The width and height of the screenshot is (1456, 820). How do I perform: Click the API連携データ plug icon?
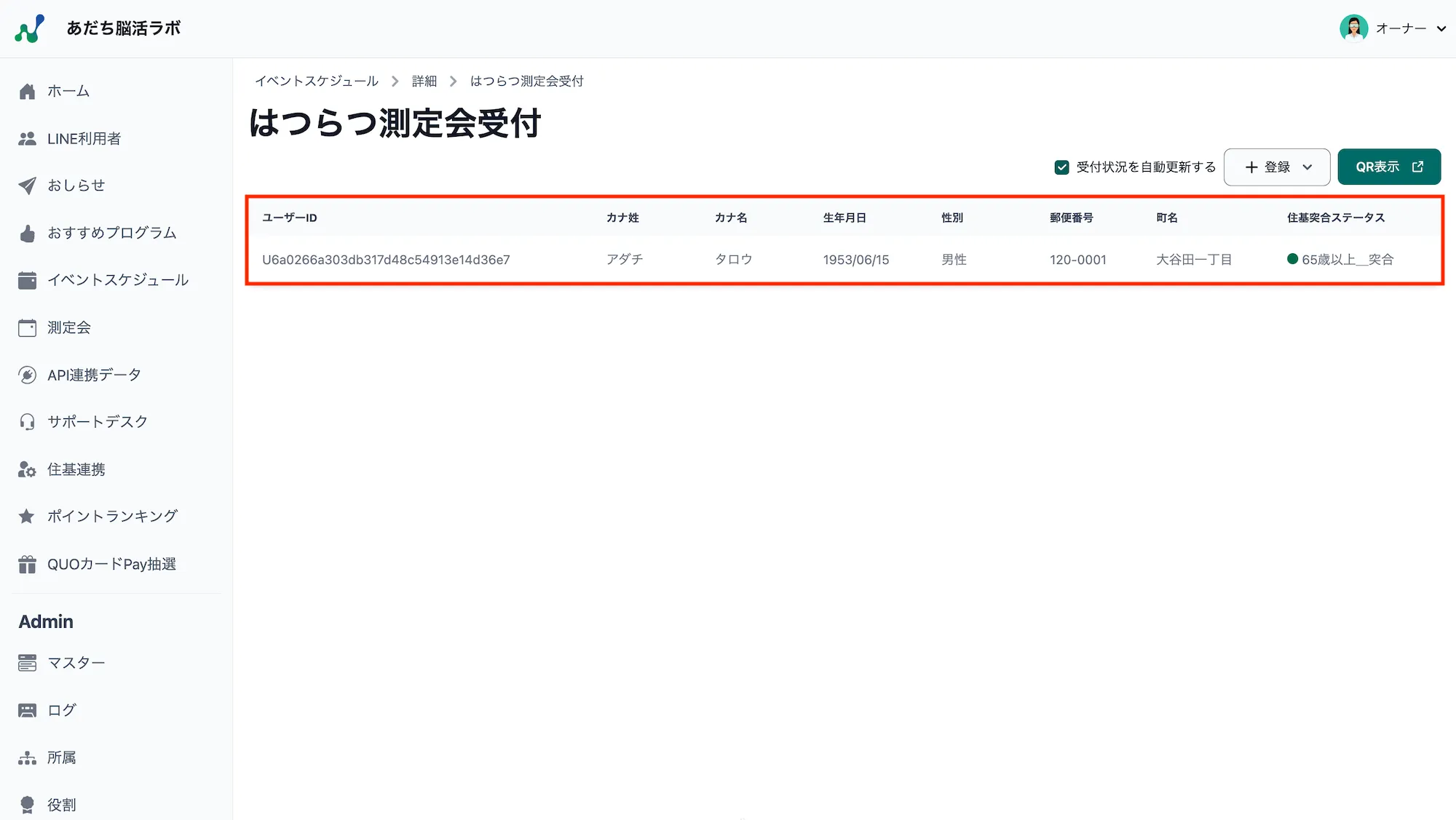tap(27, 374)
